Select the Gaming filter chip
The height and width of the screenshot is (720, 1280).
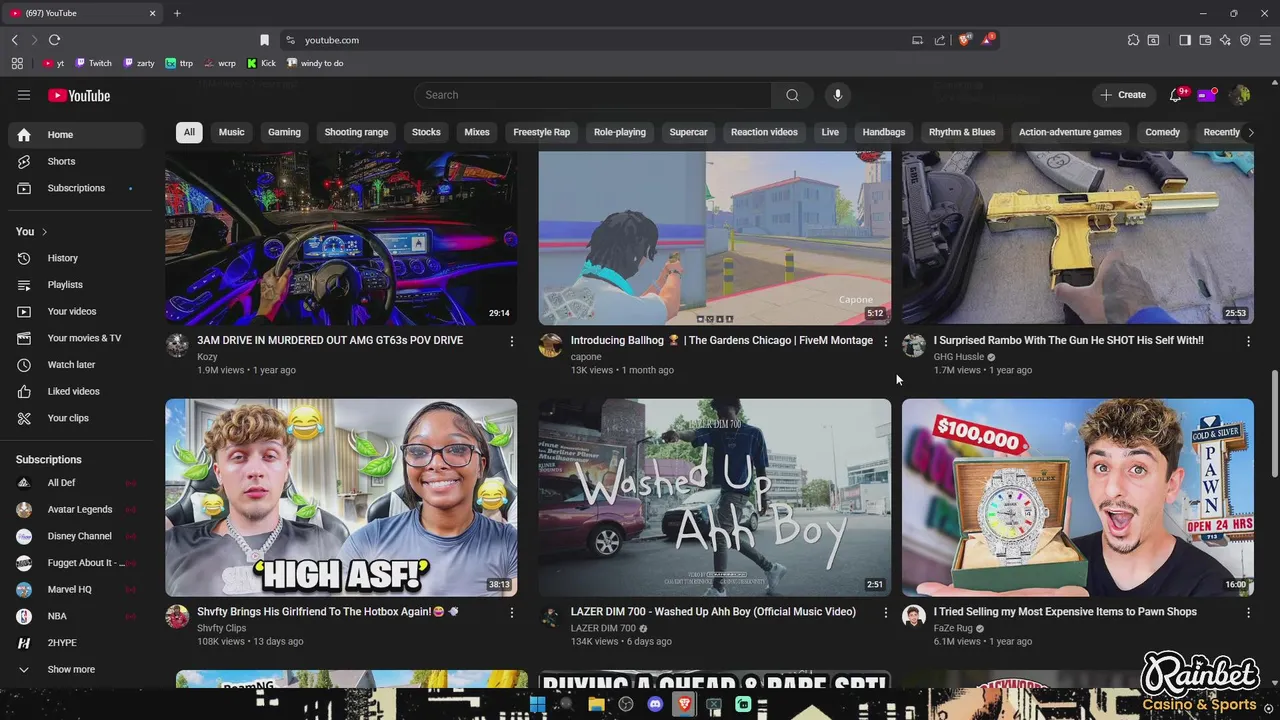(x=284, y=132)
